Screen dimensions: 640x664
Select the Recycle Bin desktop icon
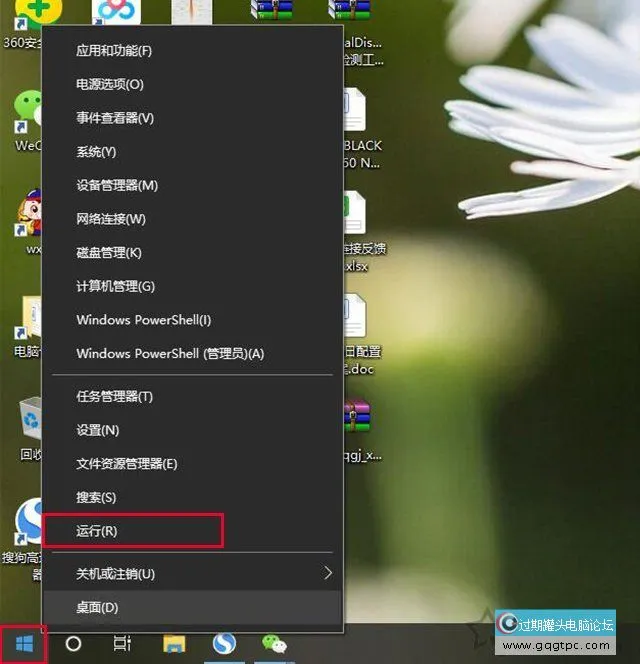[30, 428]
